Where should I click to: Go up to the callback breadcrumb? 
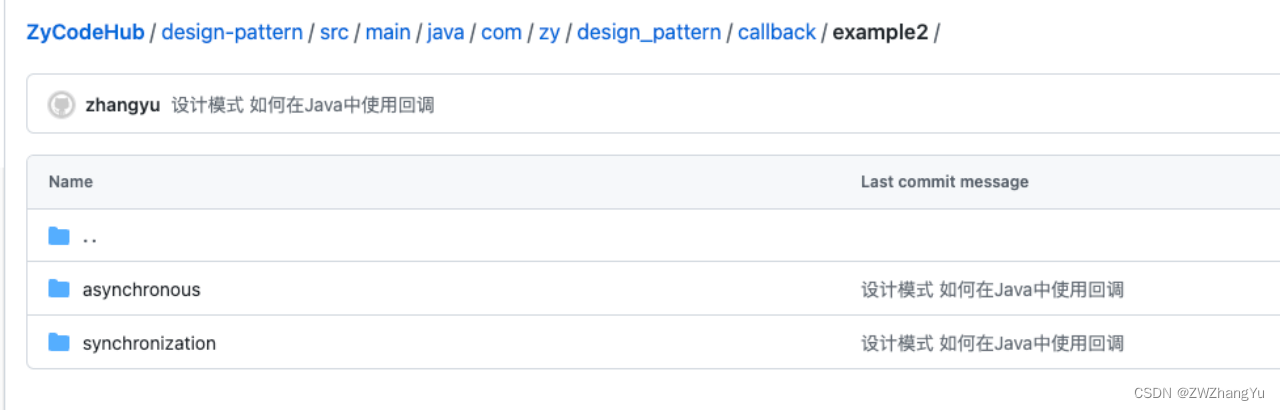pos(777,33)
